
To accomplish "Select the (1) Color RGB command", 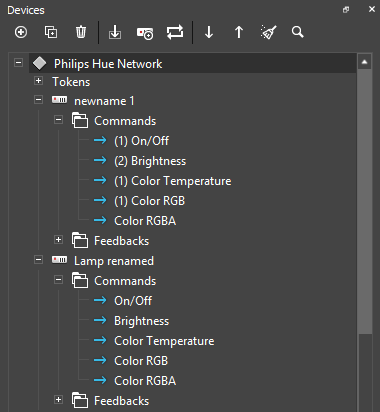I will tap(149, 201).
